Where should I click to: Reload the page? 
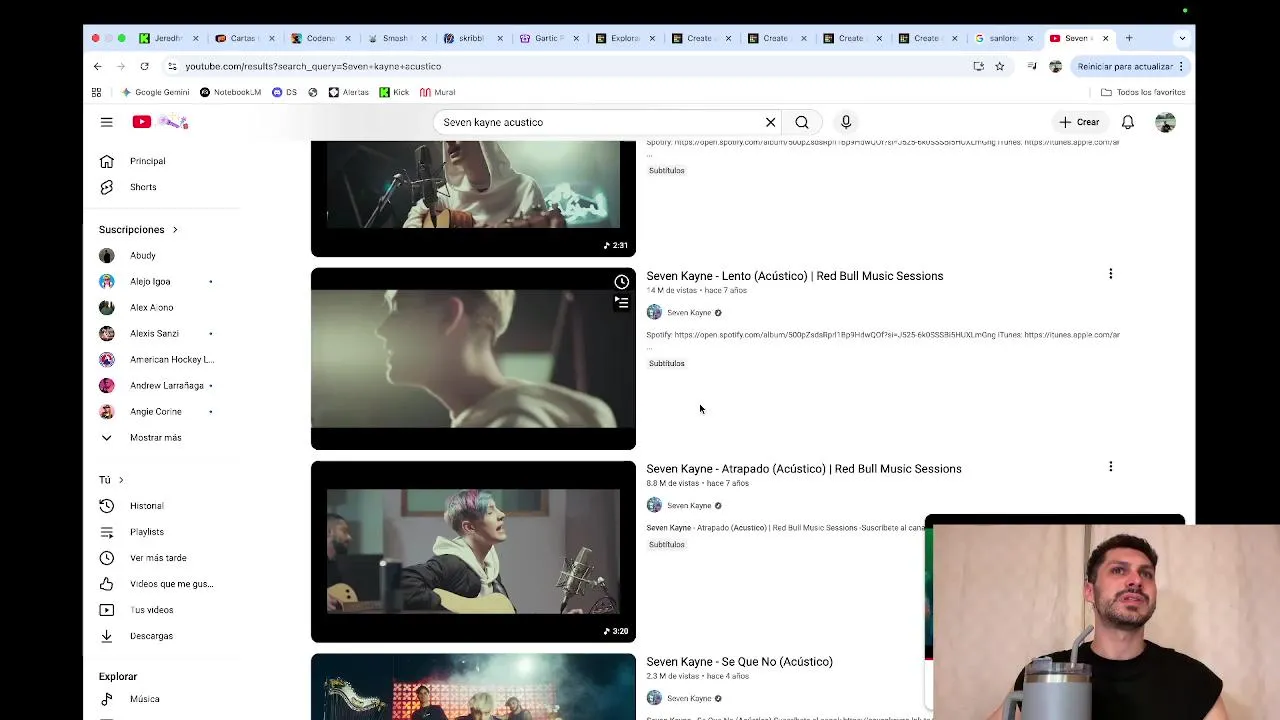(x=144, y=66)
